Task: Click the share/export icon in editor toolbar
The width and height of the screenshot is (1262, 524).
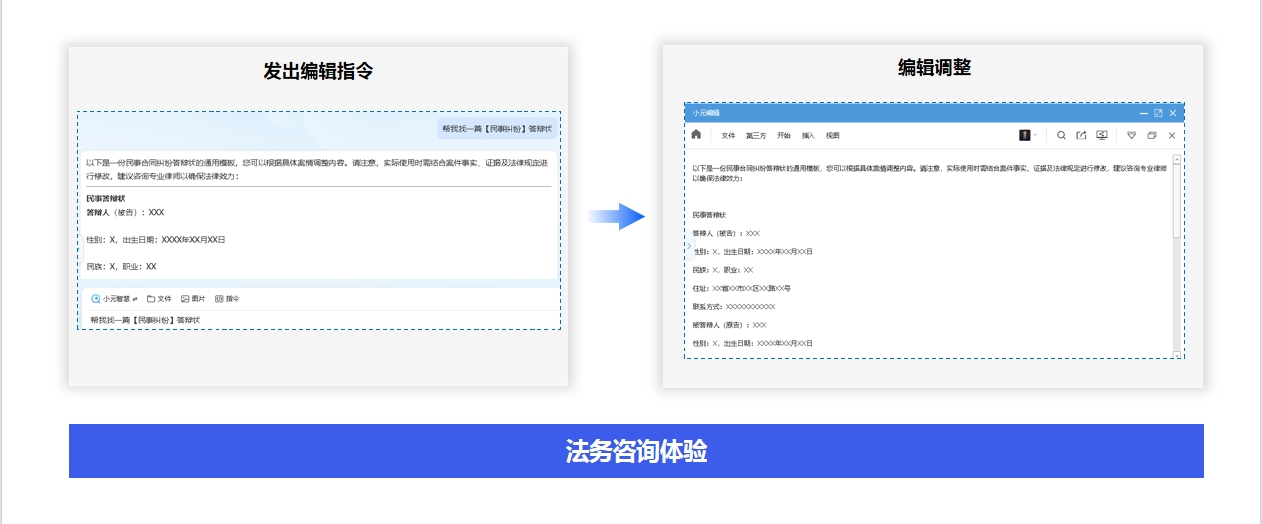Action: [x=1081, y=135]
